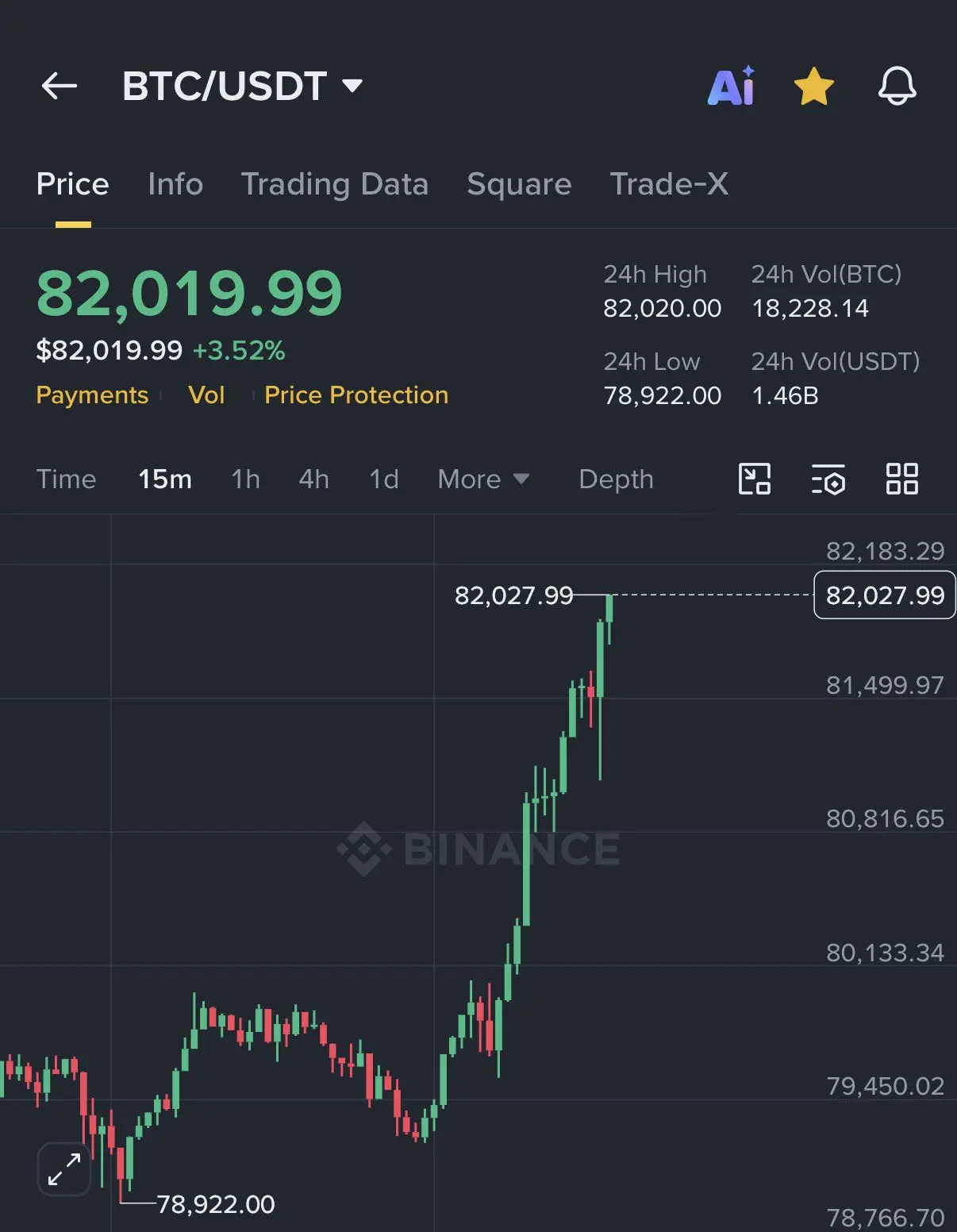The image size is (957, 1232).
Task: Open the Price Protection link
Action: tap(356, 395)
